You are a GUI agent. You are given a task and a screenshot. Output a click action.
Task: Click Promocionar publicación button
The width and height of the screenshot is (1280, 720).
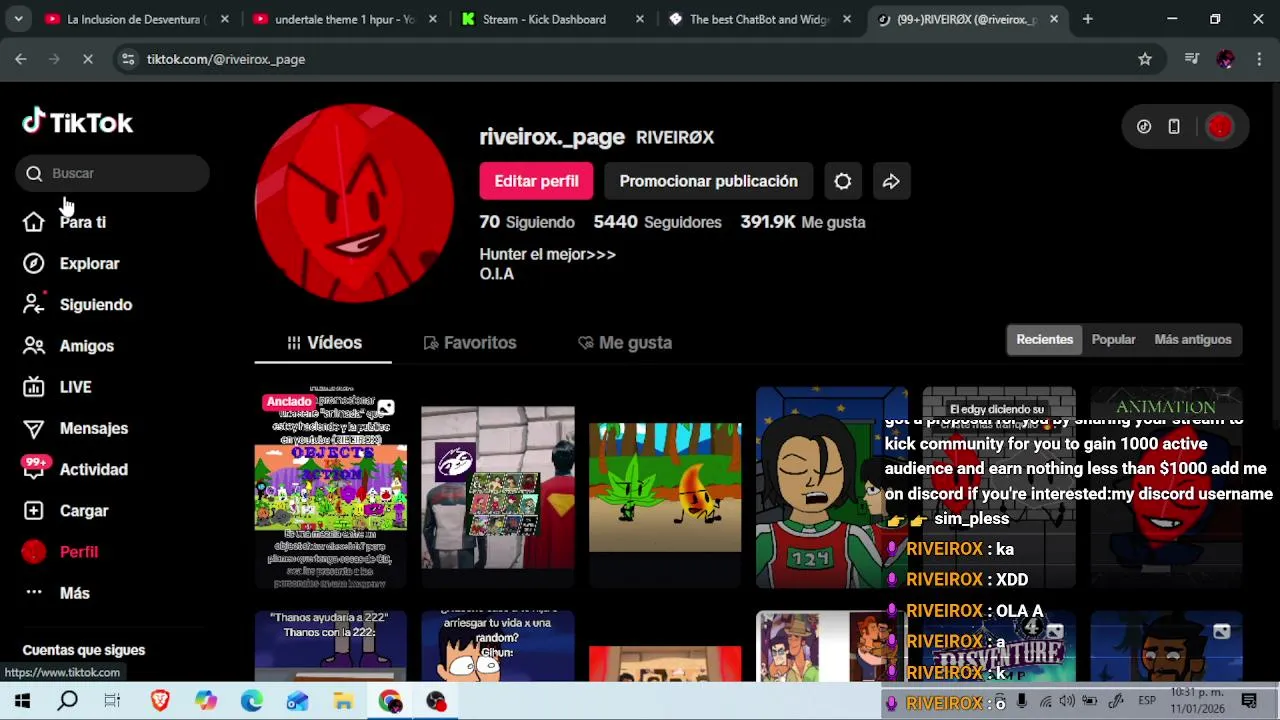coord(708,181)
